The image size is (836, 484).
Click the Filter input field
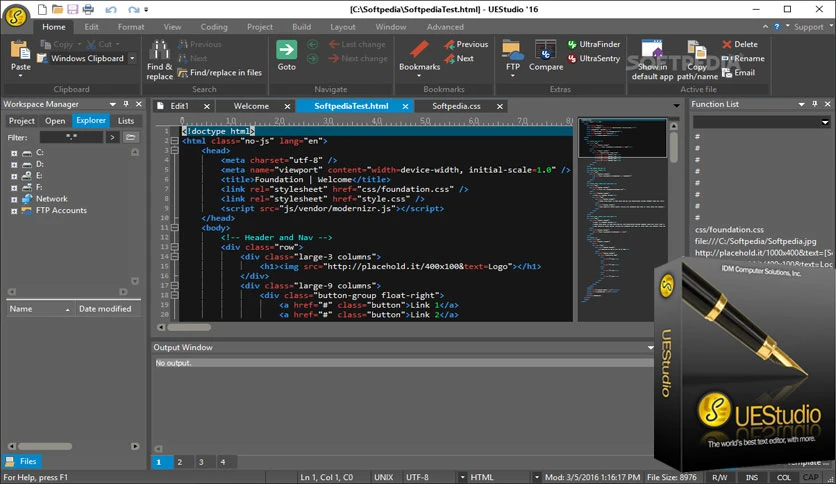point(71,138)
